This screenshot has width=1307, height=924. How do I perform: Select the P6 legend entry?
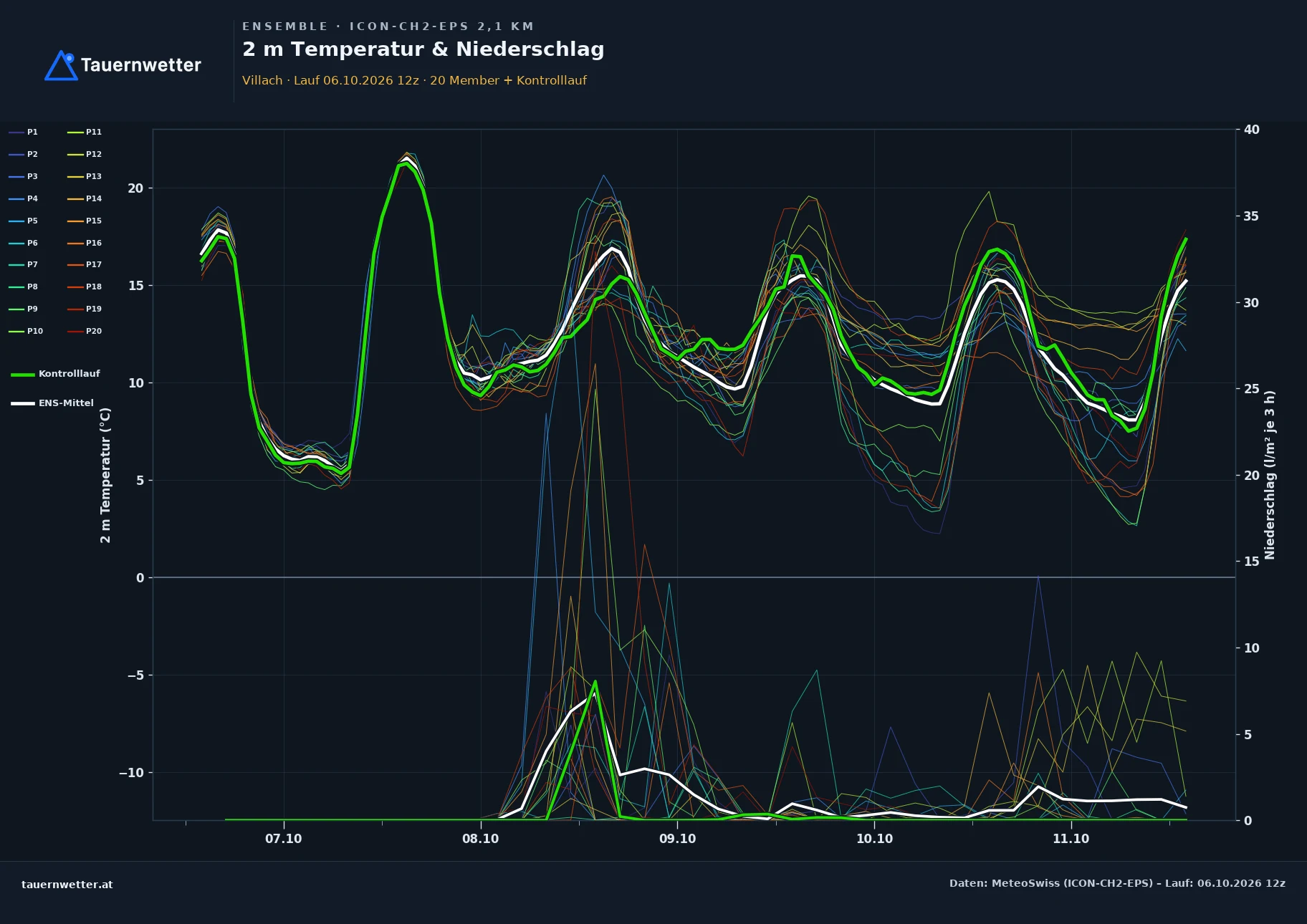coord(23,243)
